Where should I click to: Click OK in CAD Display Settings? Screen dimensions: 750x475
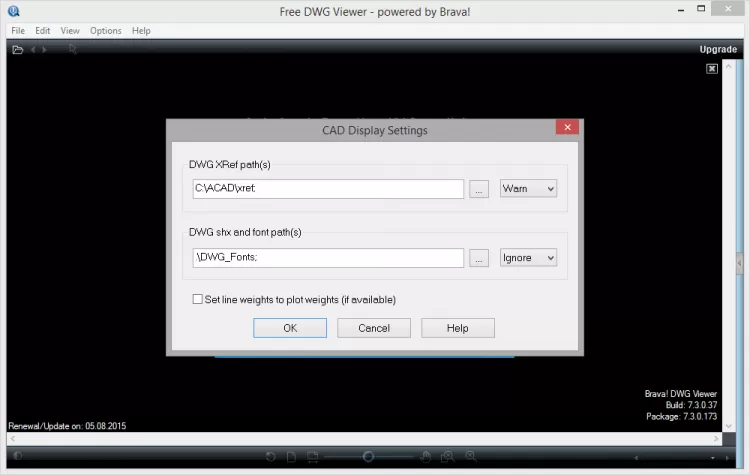point(290,328)
